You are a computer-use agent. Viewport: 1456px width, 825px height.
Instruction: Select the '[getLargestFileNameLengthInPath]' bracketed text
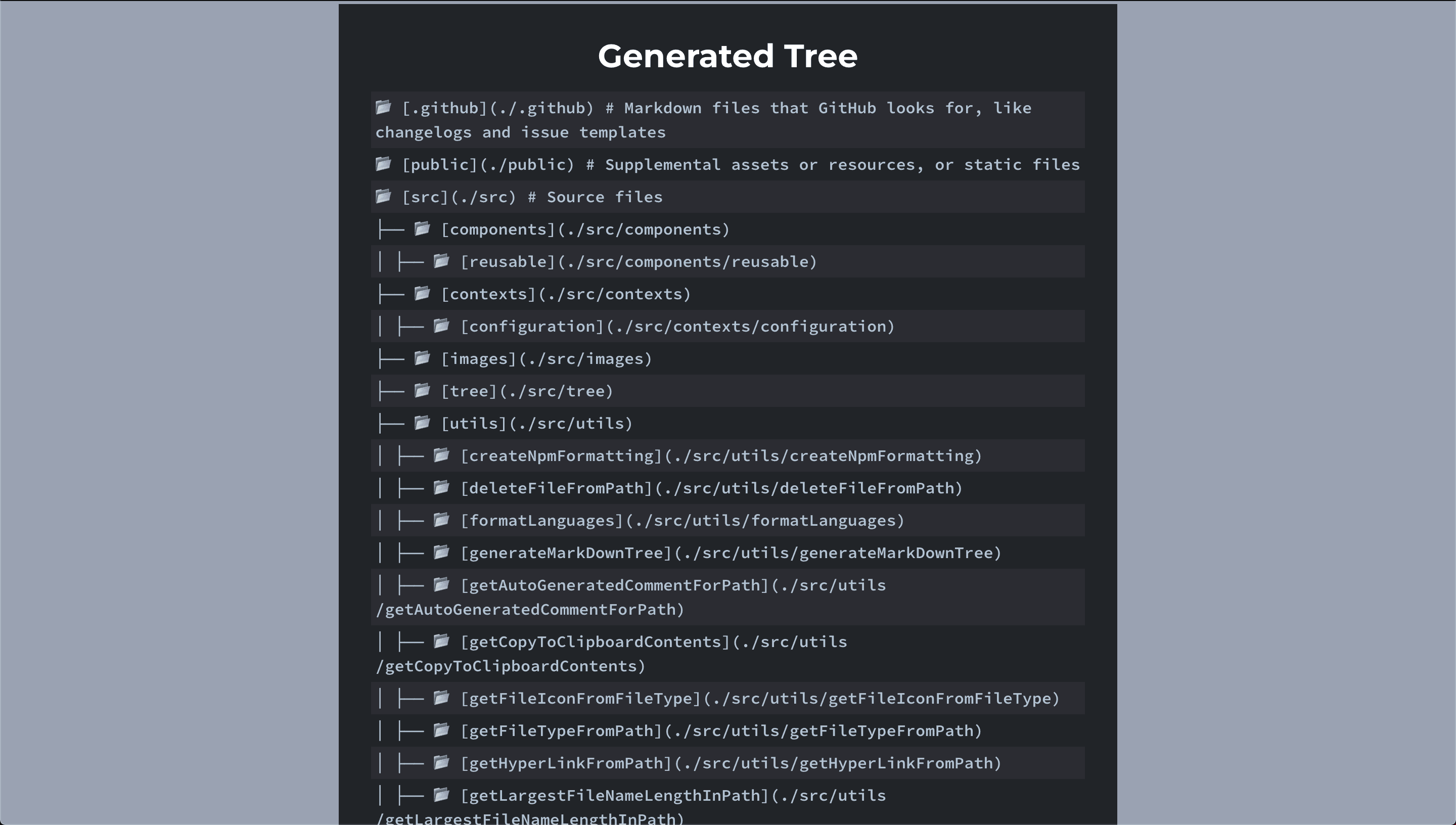pyautogui.click(x=615, y=796)
